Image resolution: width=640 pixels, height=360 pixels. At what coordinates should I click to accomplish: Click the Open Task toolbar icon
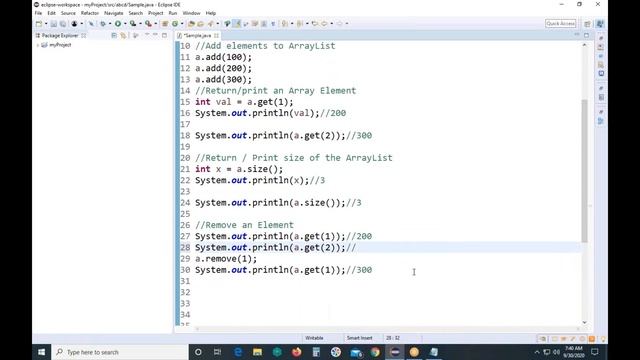(x=200, y=24)
